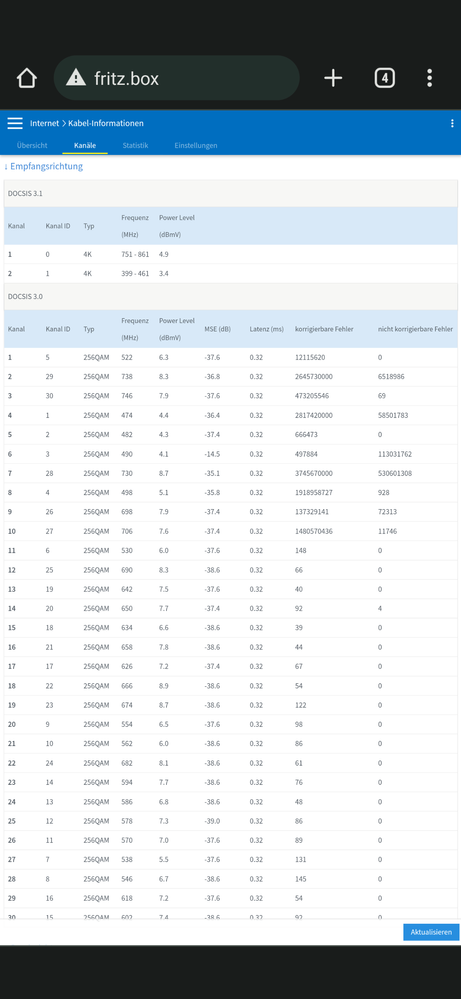461x999 pixels.
Task: Select the DOCSIS 3.0 section header
Action: 230,297
